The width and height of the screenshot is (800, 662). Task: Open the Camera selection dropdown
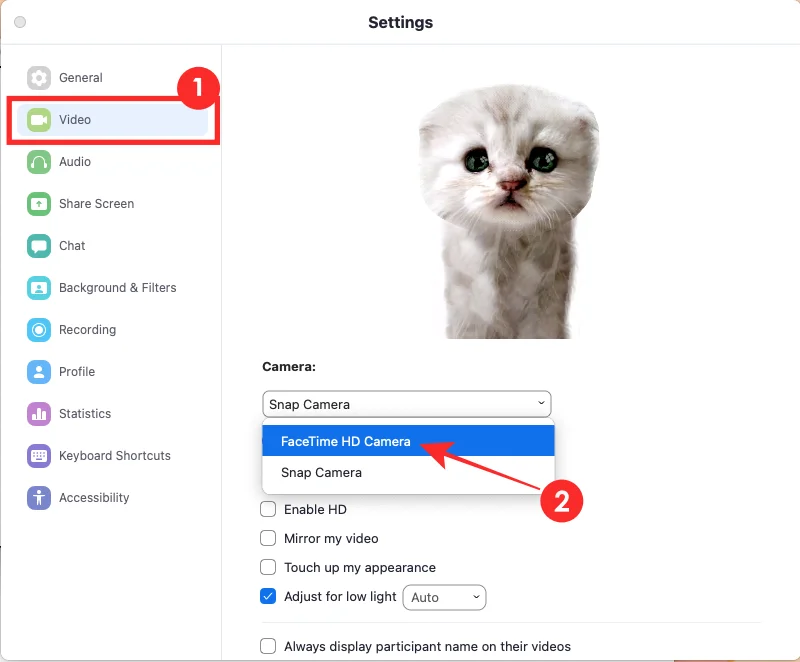pos(406,404)
